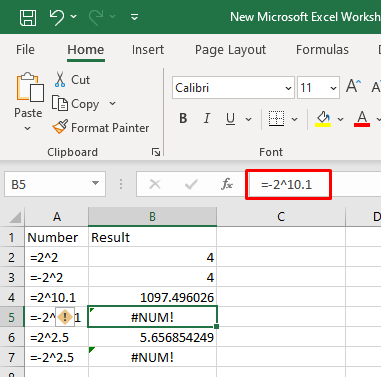Image resolution: width=381 pixels, height=377 pixels.
Task: Open the File tab
Action: 25,50
